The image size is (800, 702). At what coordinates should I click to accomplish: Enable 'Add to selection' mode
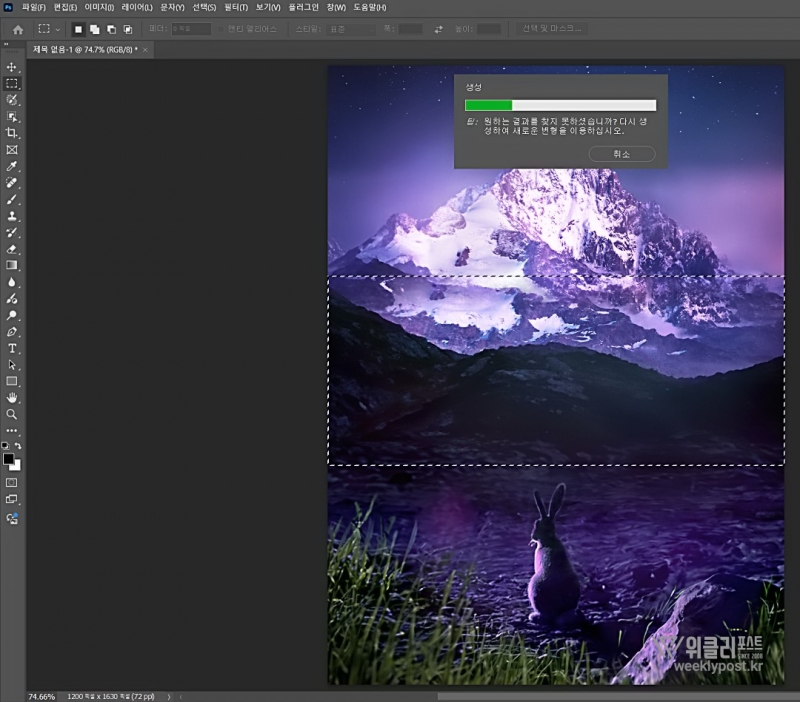click(x=94, y=29)
